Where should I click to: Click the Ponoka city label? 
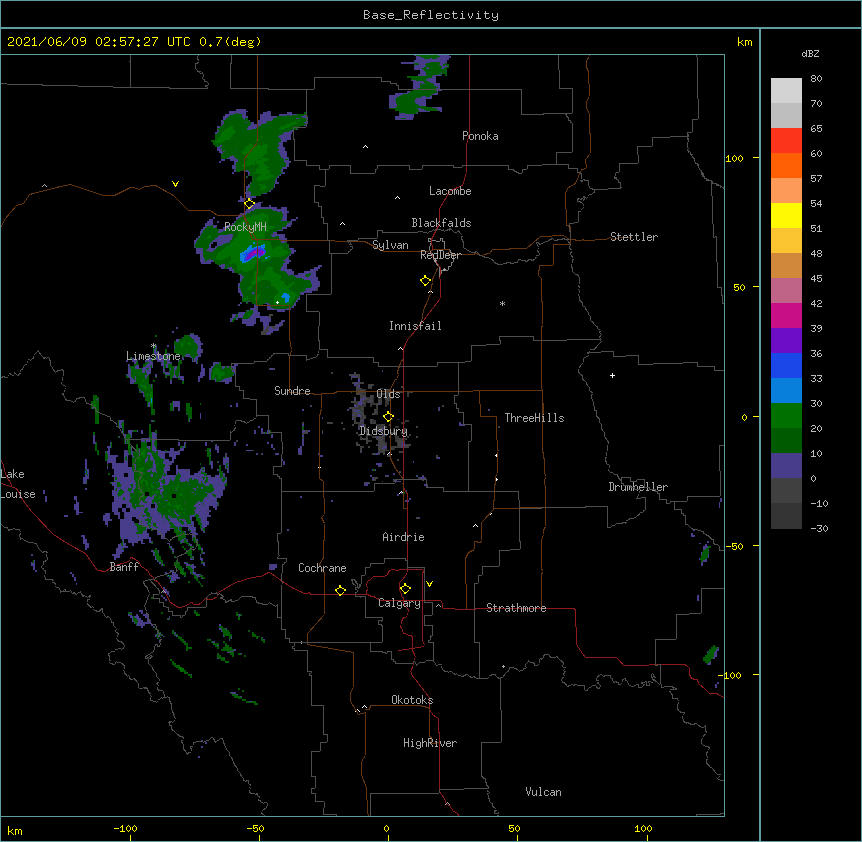480,136
